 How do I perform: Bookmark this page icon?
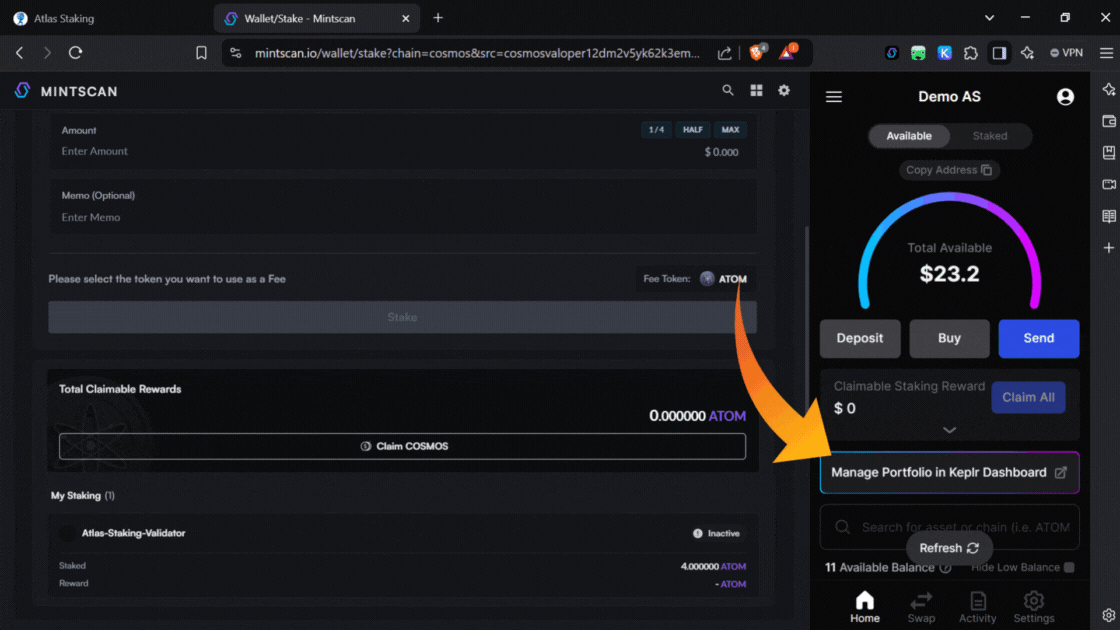201,53
